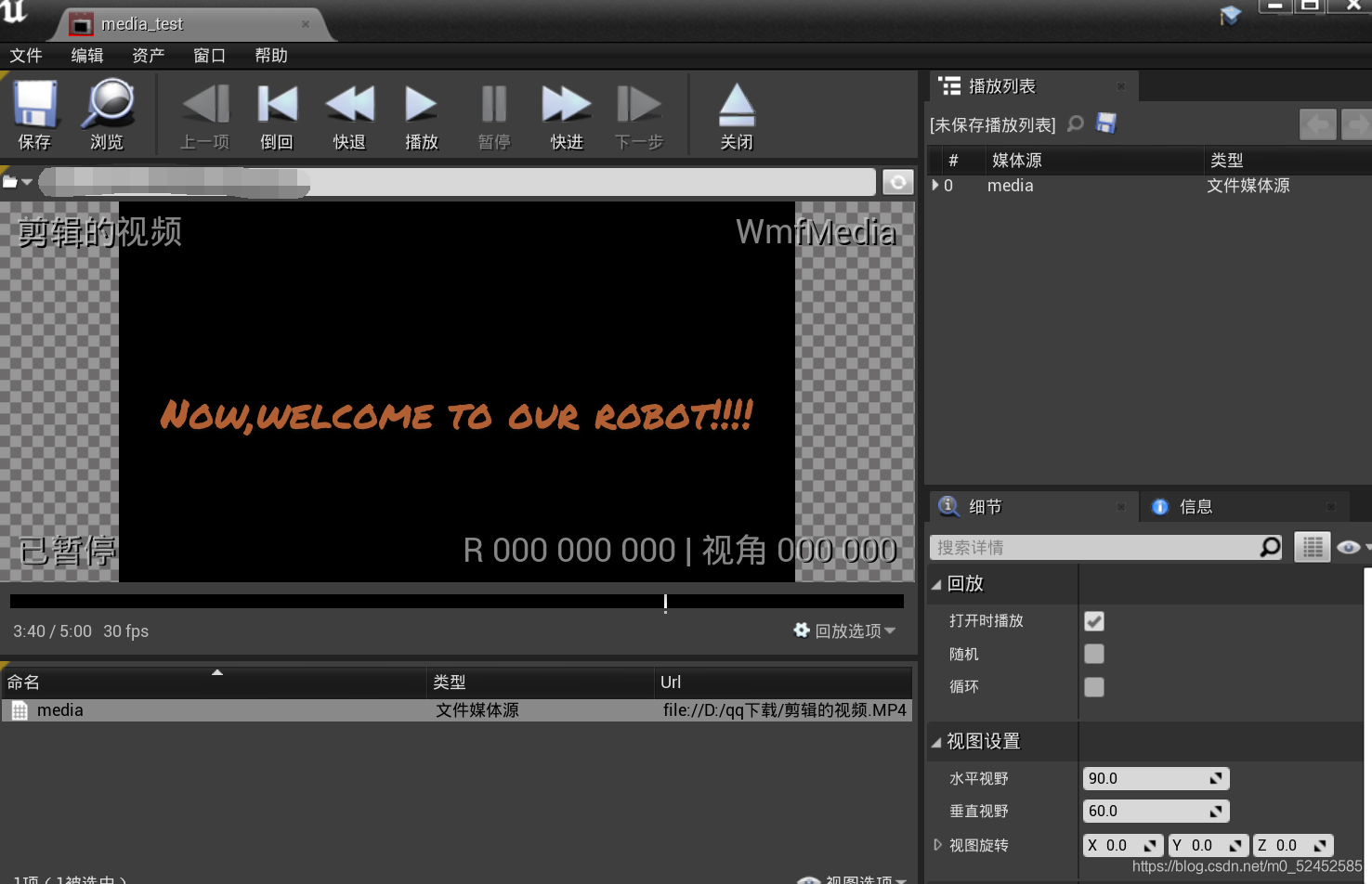
Task: Collapse the 回放 section
Action: 936,584
